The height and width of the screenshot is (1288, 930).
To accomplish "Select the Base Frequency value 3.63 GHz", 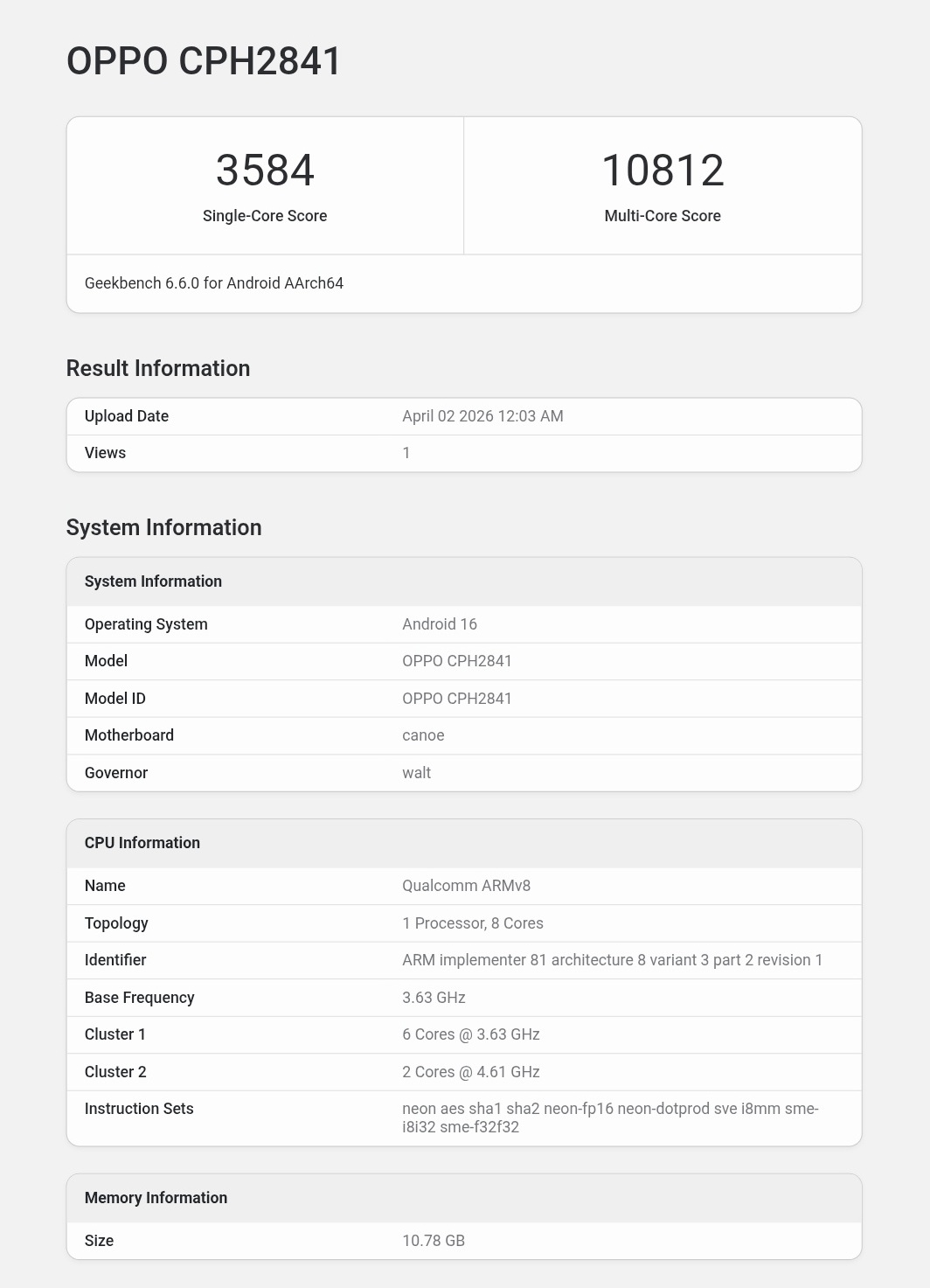I will pos(434,997).
